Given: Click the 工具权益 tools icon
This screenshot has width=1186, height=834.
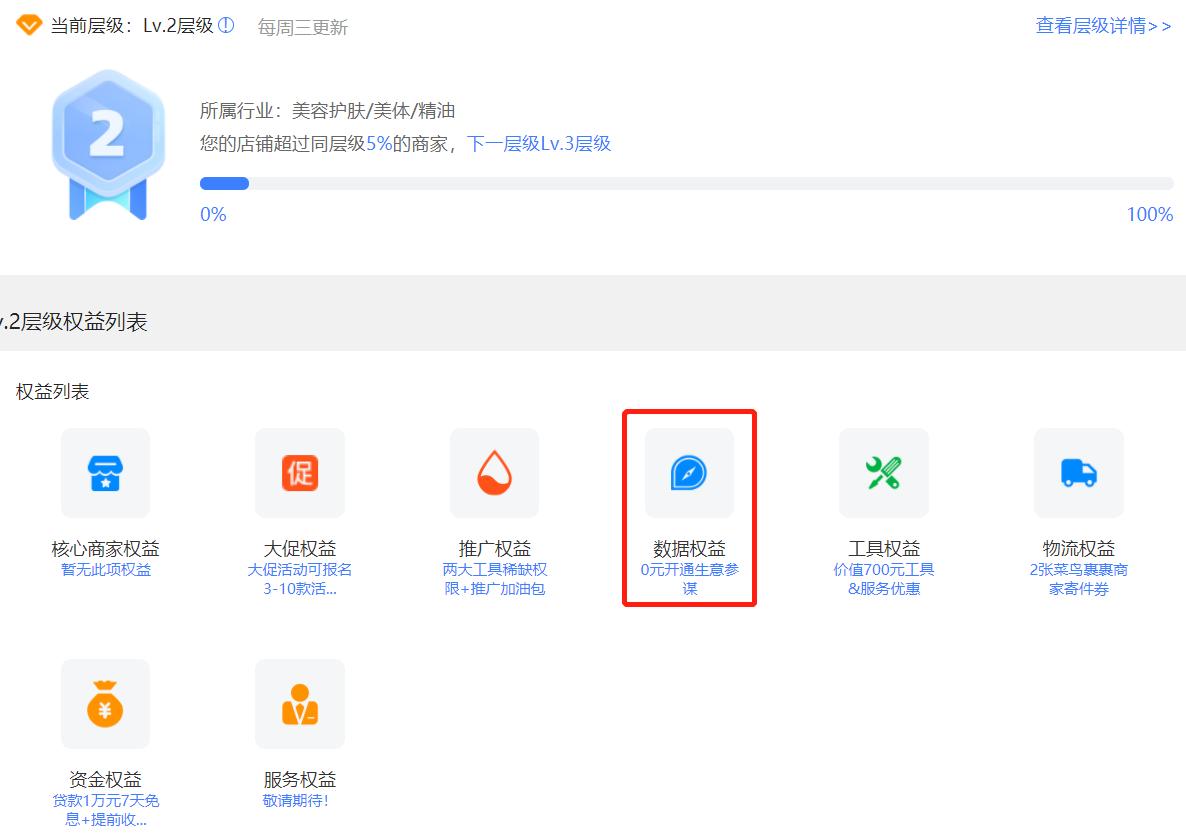Looking at the screenshot, I should tap(883, 472).
